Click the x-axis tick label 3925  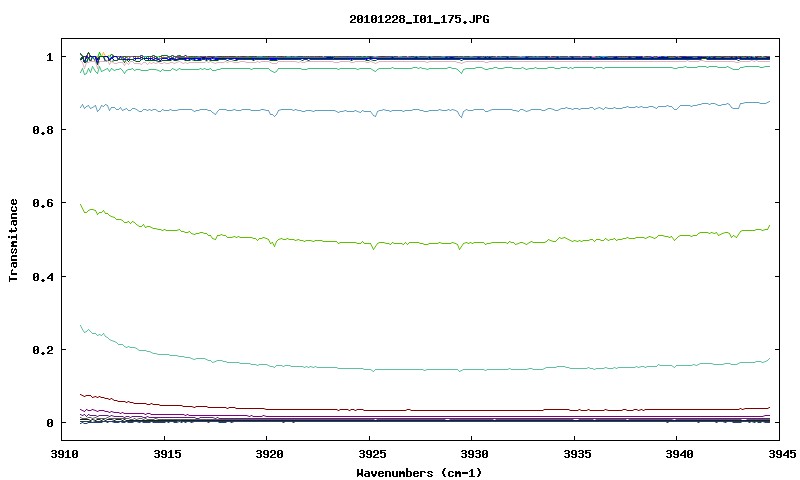[372, 454]
